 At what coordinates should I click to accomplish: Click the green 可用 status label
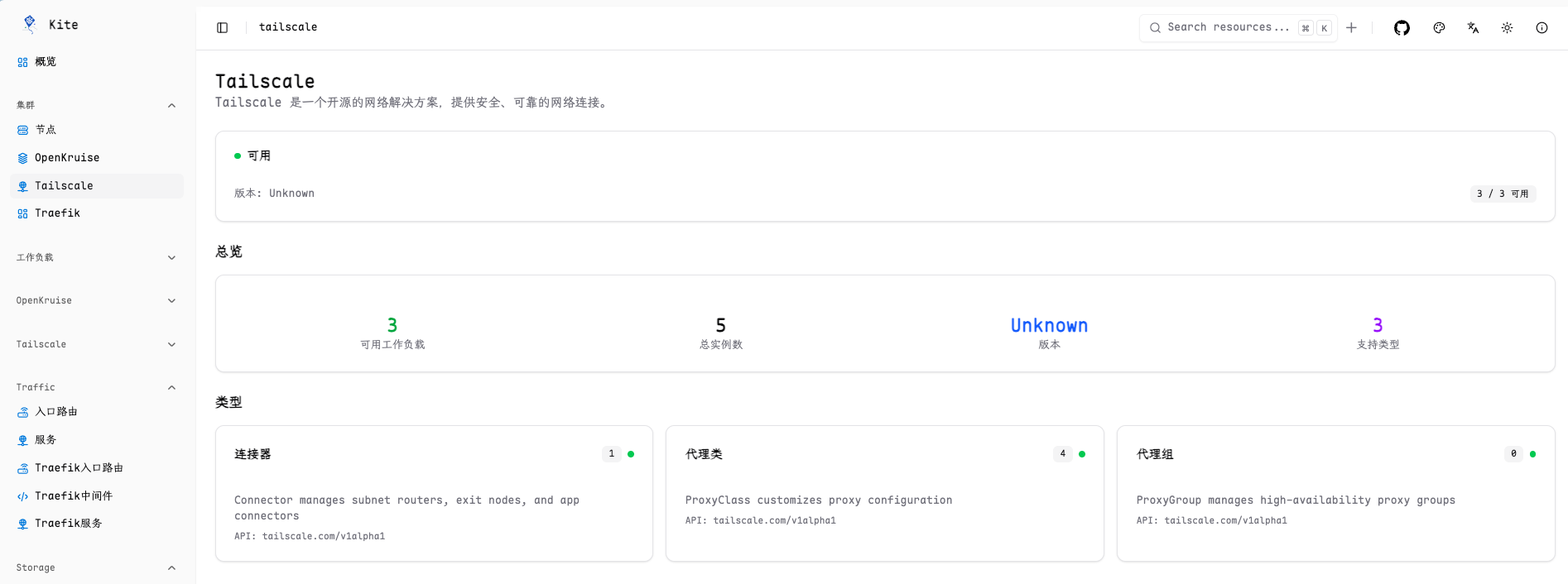(x=259, y=156)
